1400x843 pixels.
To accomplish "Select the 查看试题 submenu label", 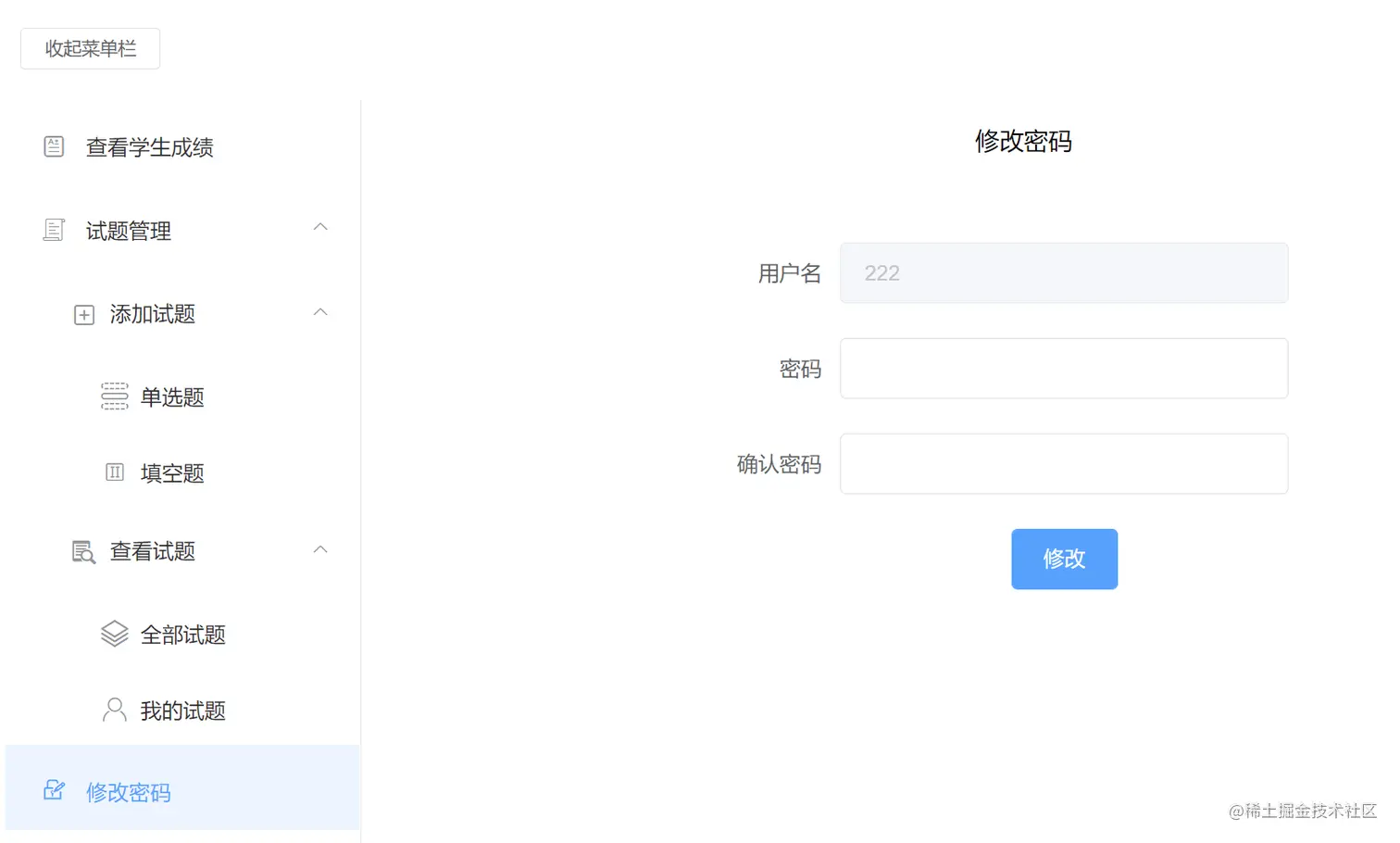I will pos(153,551).
